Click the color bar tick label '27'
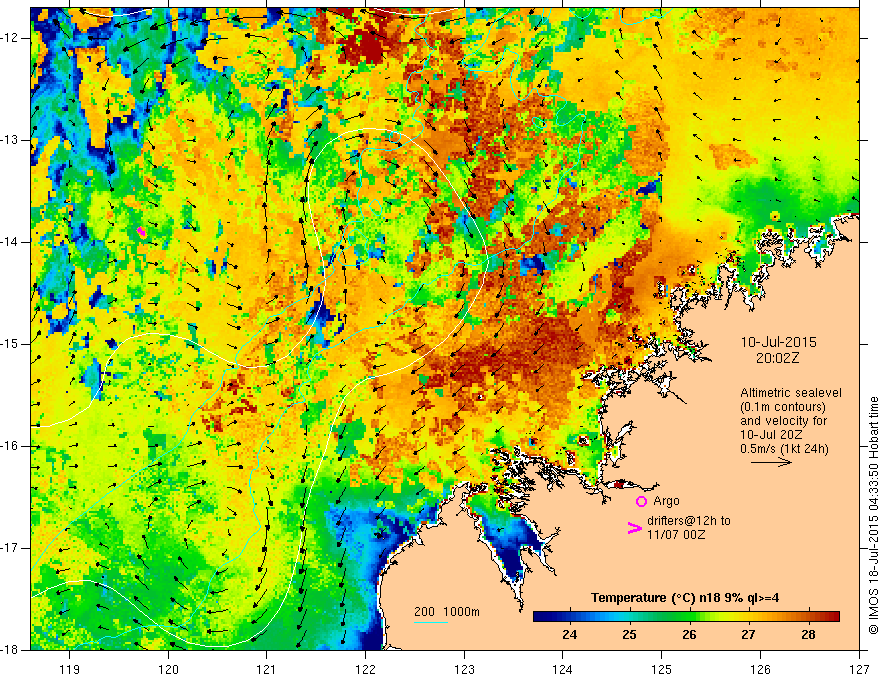This screenshot has height=680, width=880. tap(748, 635)
